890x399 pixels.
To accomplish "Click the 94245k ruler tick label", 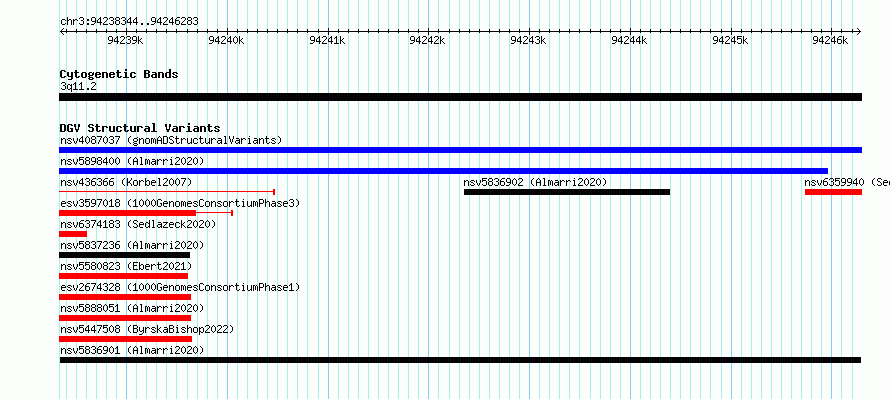I will pos(730,40).
